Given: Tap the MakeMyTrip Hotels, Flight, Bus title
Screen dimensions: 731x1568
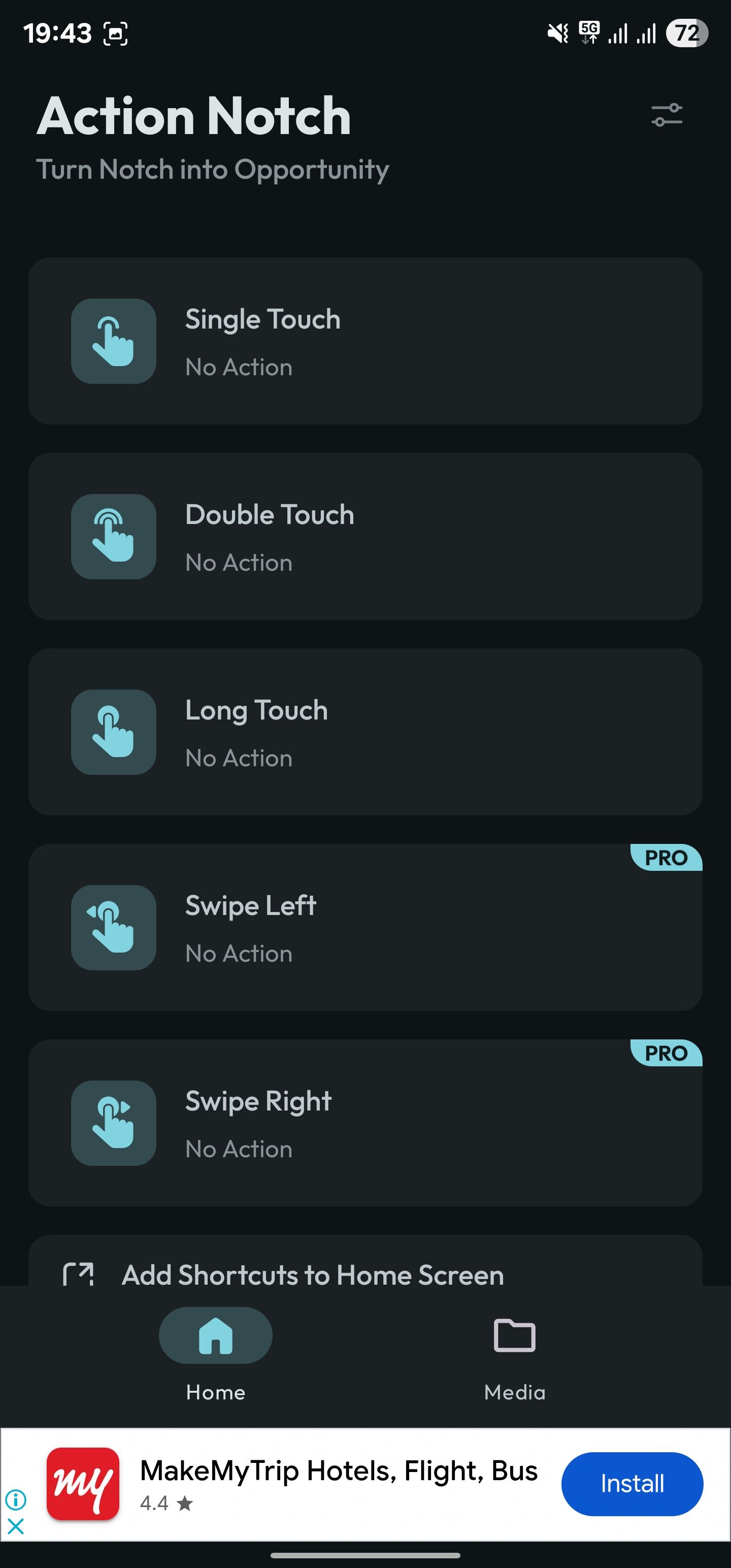Looking at the screenshot, I should point(339,1471).
